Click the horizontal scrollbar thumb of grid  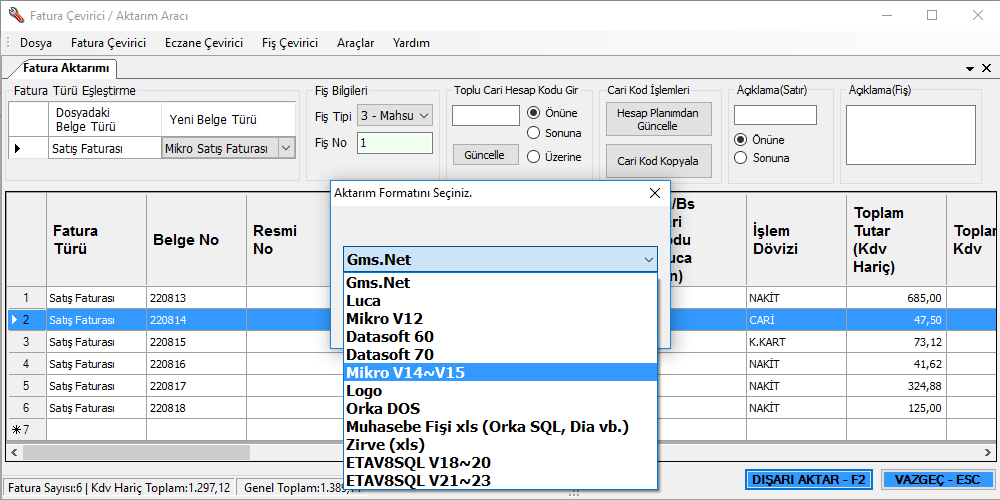pyautogui.click(x=136, y=452)
